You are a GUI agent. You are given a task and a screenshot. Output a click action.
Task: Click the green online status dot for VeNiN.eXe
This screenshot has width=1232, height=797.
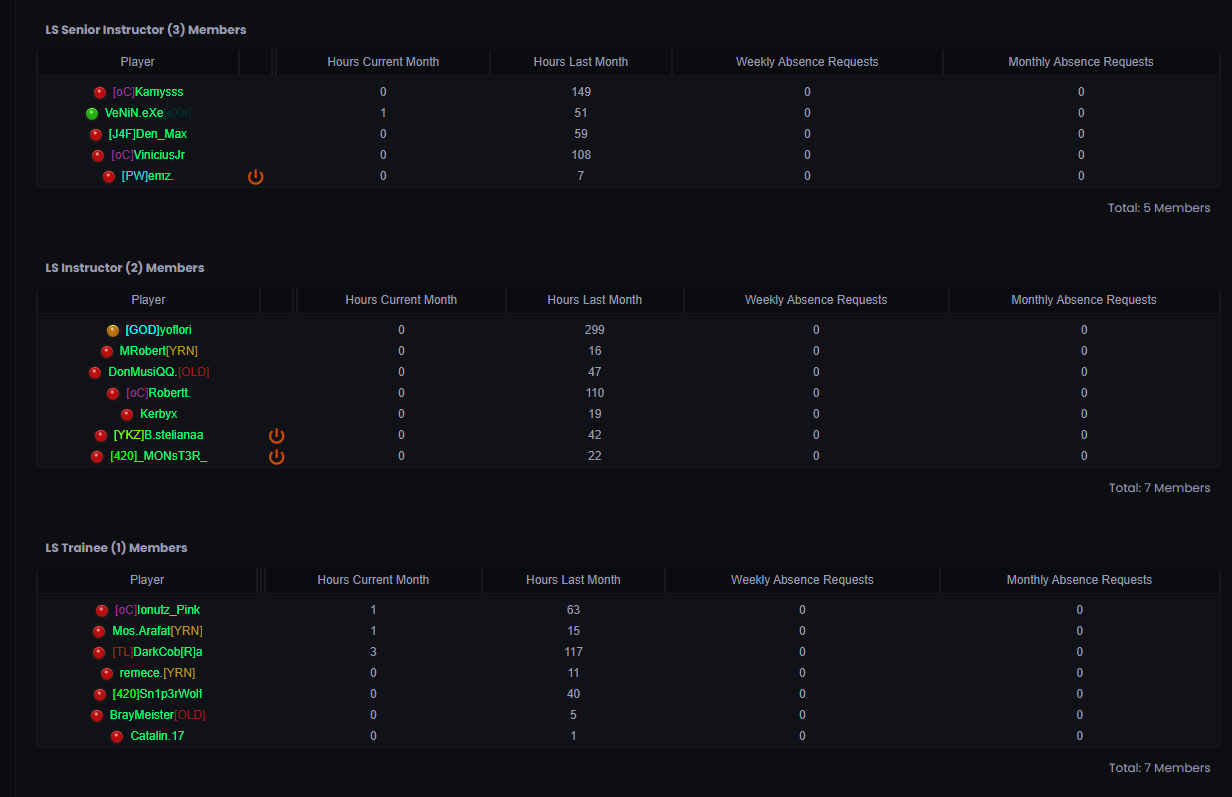(92, 114)
